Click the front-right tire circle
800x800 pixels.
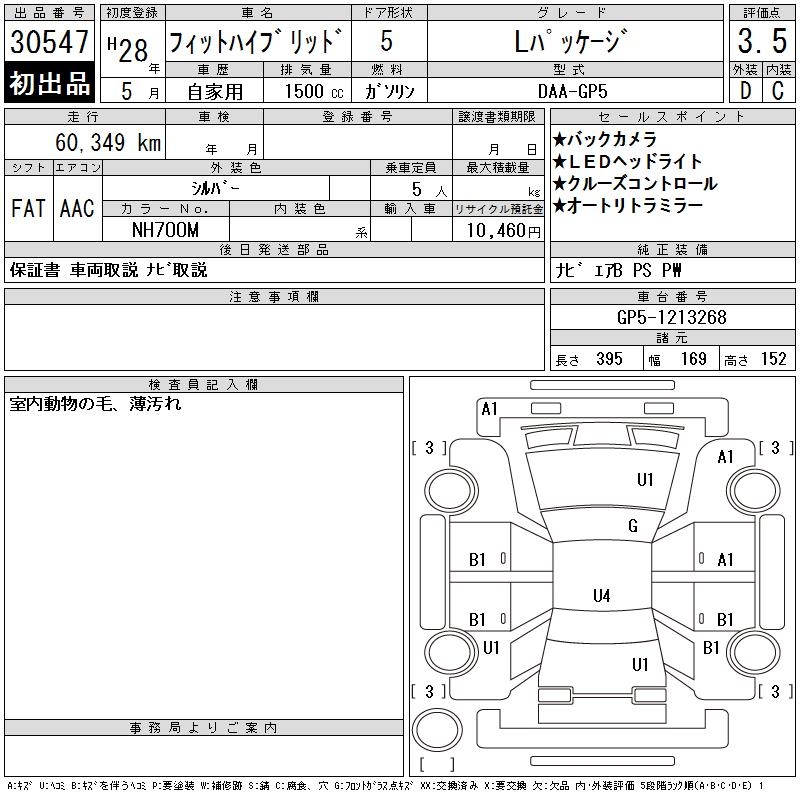[753, 491]
